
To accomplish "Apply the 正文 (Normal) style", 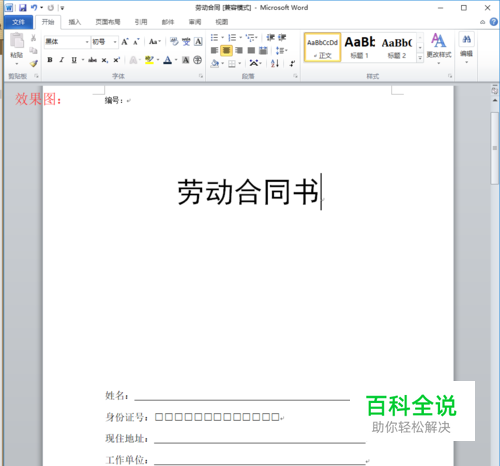I will [x=322, y=47].
